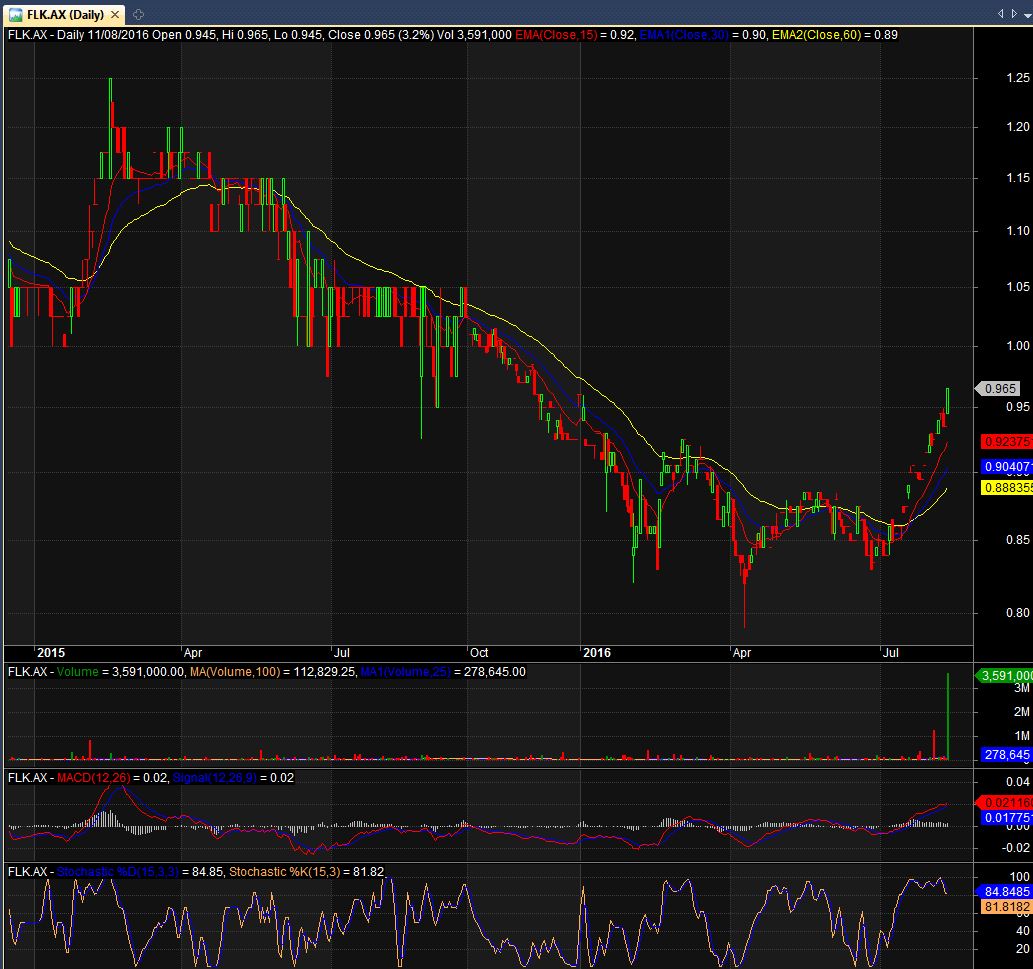
Task: Click the Vol 3,591,000 value in title
Action: point(474,35)
